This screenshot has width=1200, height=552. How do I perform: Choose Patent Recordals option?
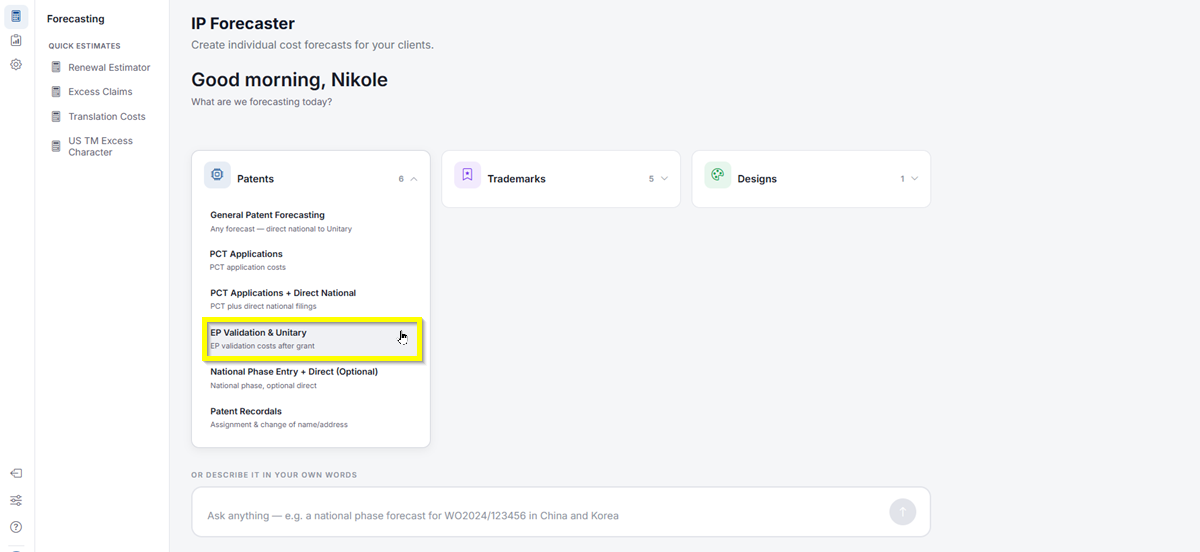[x=311, y=417]
